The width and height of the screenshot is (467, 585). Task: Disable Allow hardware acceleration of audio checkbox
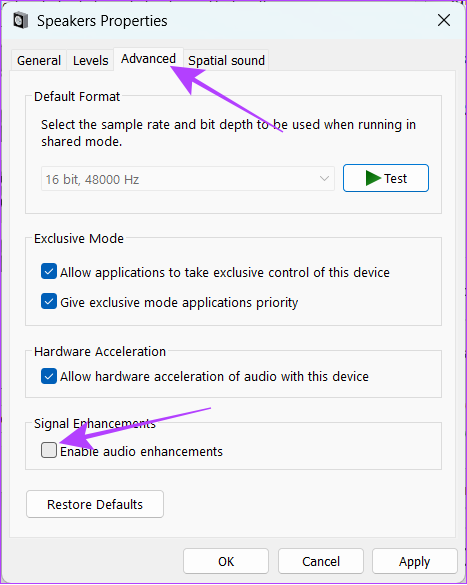click(x=49, y=376)
